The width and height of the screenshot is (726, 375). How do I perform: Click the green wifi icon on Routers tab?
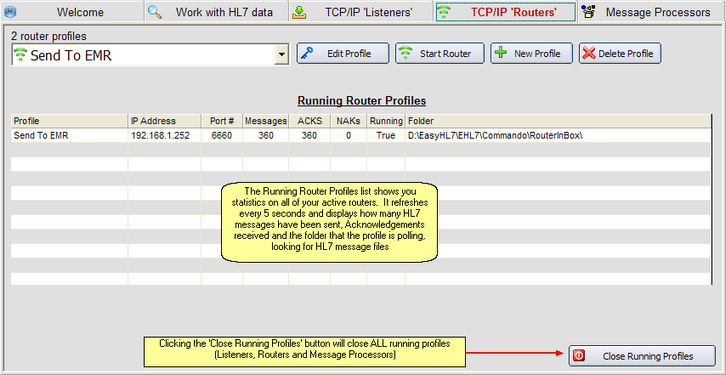coord(444,12)
